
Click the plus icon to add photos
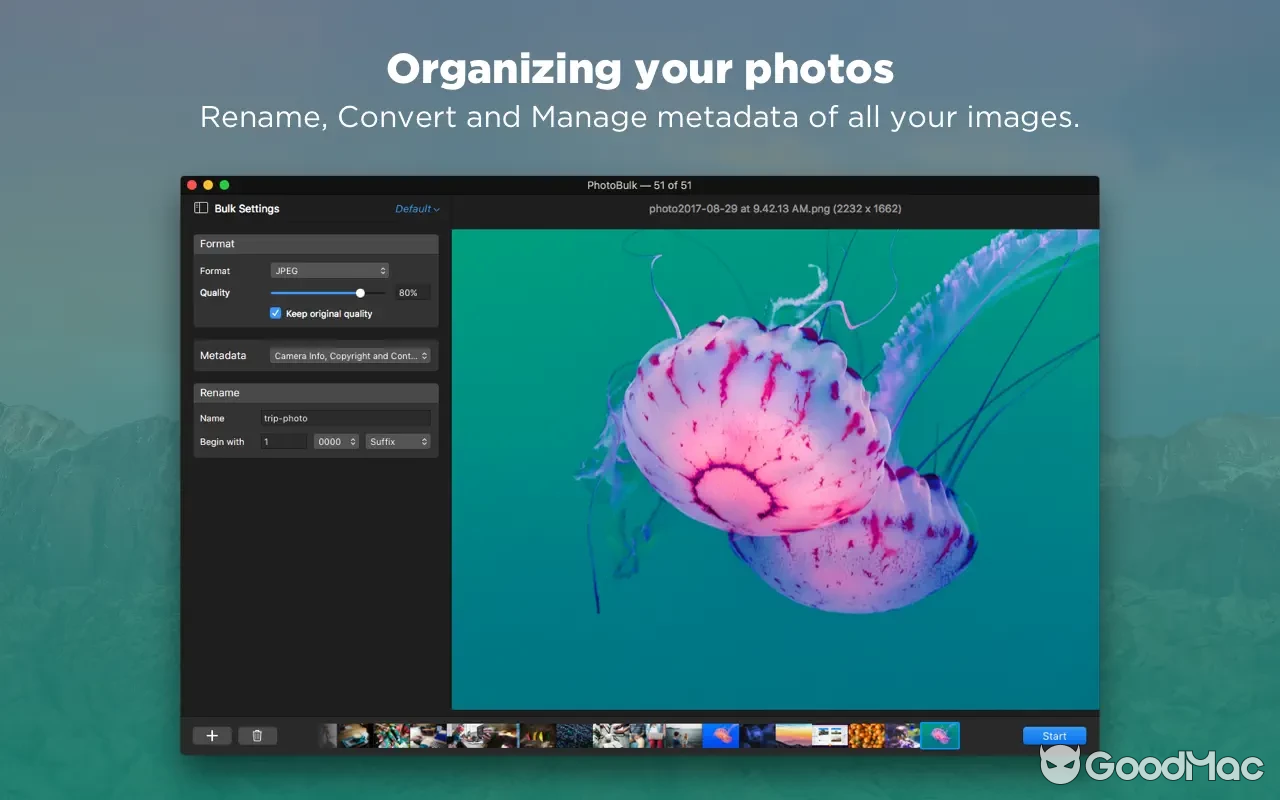[x=212, y=735]
